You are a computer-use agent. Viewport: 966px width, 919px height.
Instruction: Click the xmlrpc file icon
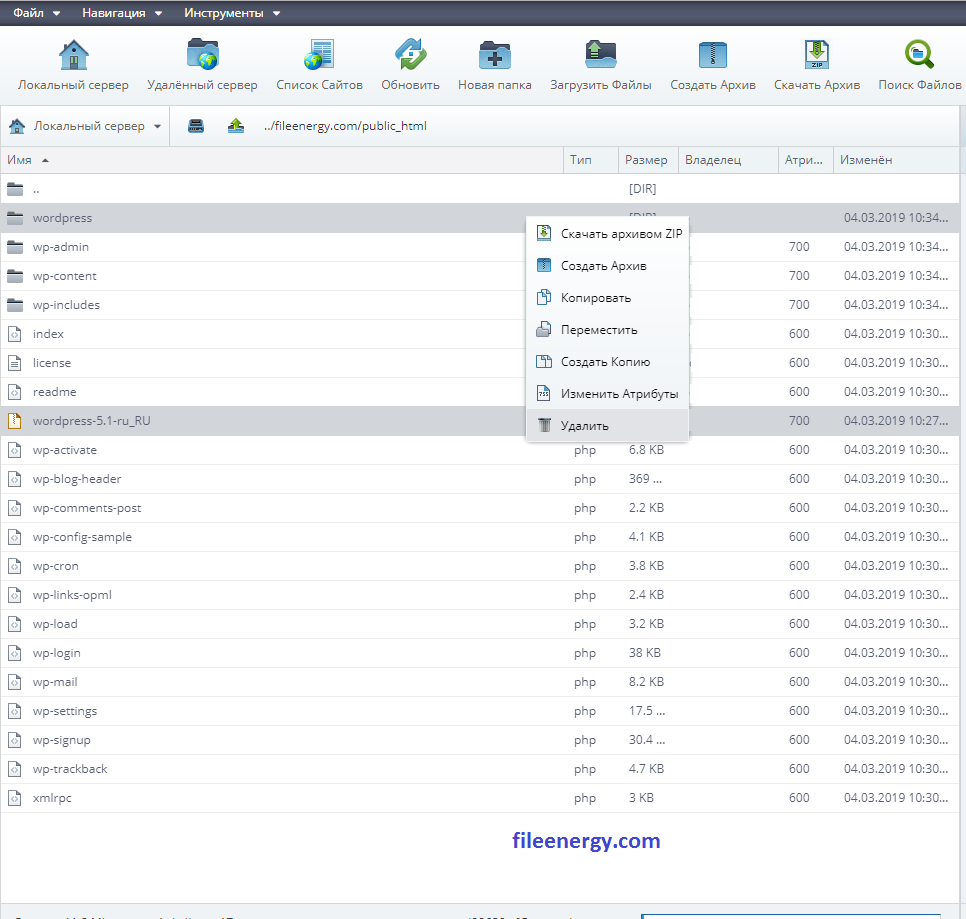[x=15, y=798]
